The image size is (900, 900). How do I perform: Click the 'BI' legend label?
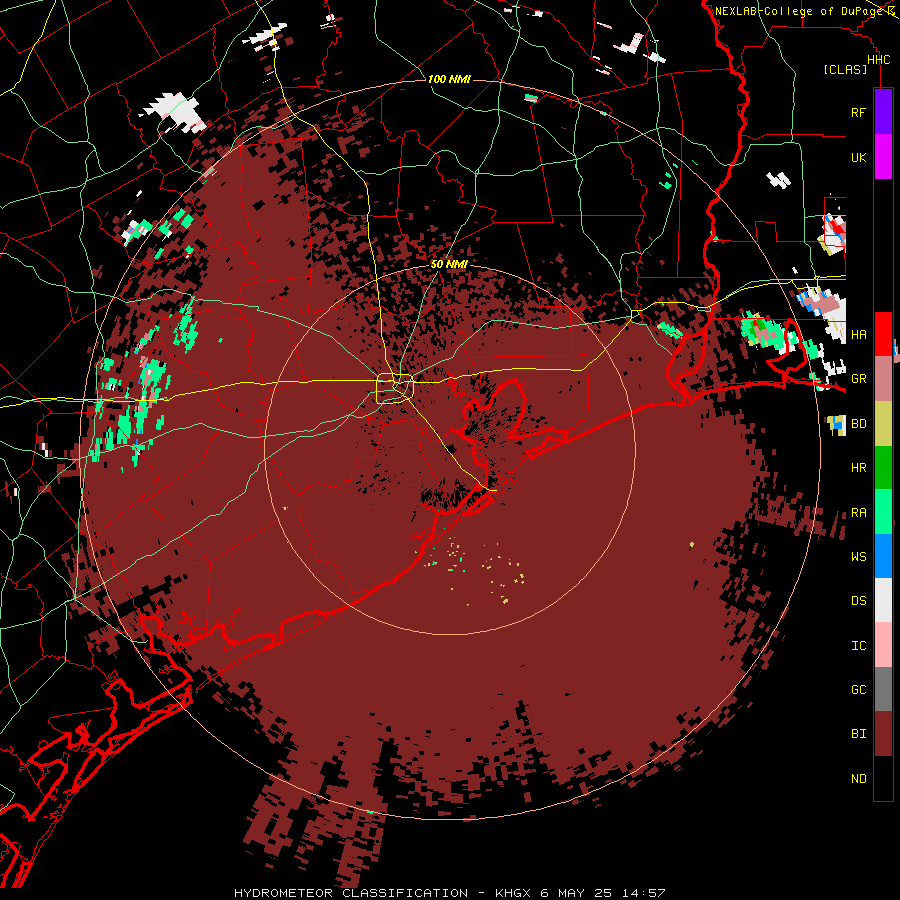858,734
